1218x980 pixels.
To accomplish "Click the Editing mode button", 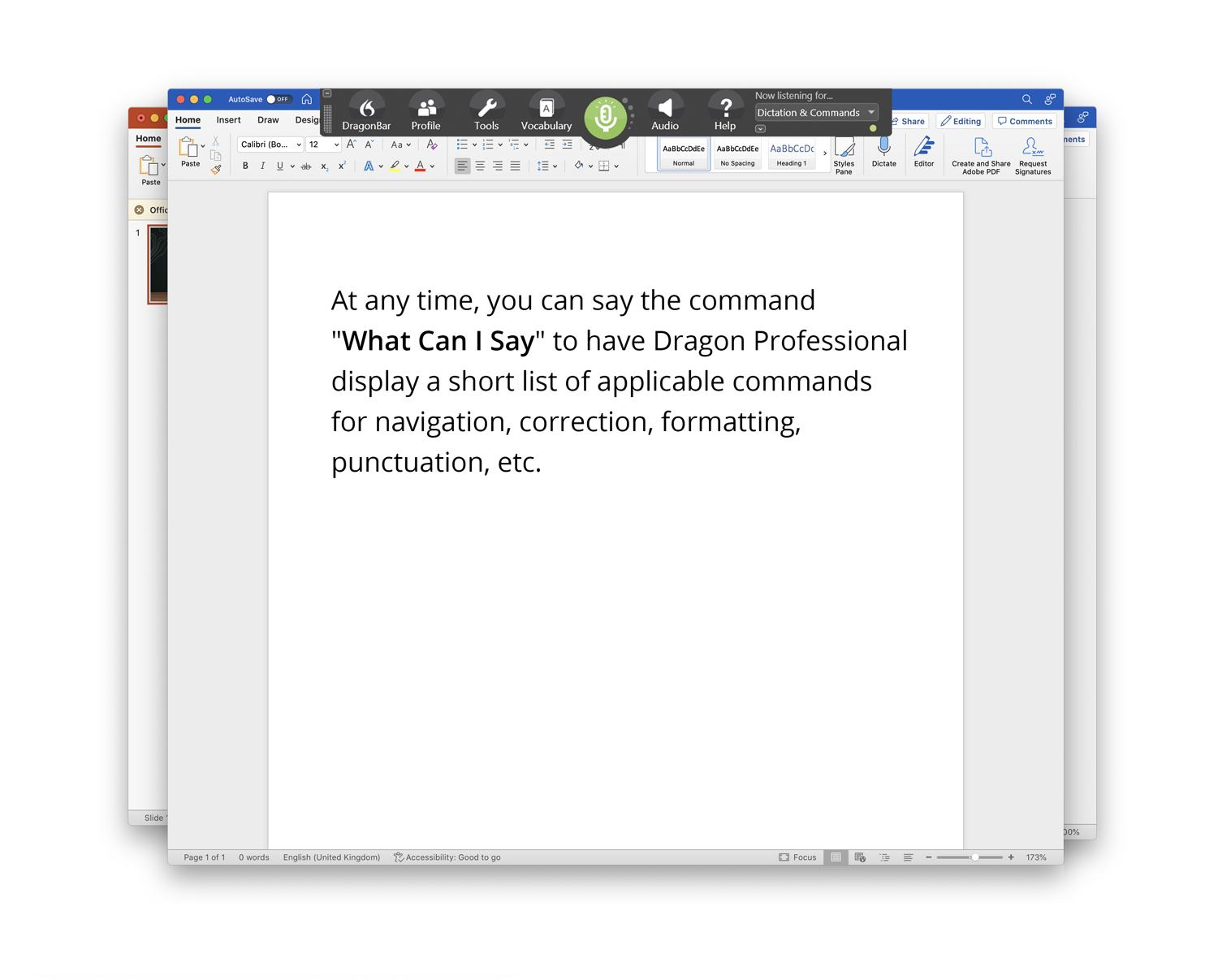I will tap(961, 121).
